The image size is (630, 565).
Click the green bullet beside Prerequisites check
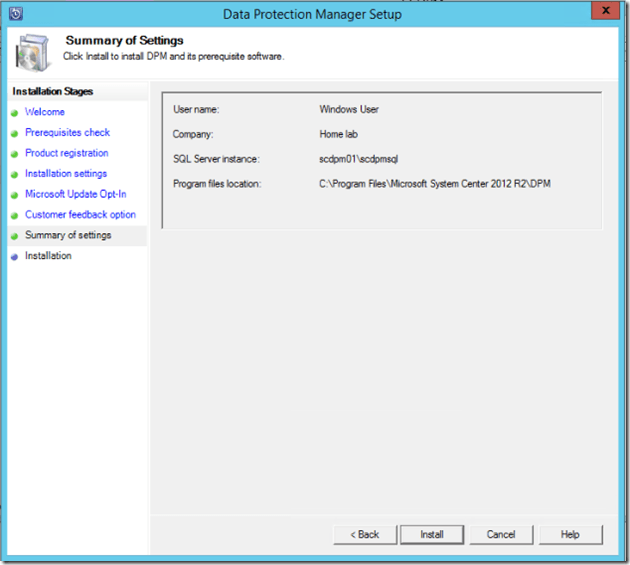click(x=14, y=133)
